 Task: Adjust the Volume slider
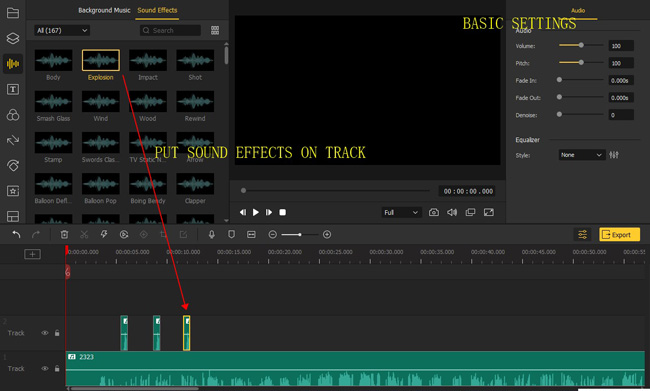point(581,45)
